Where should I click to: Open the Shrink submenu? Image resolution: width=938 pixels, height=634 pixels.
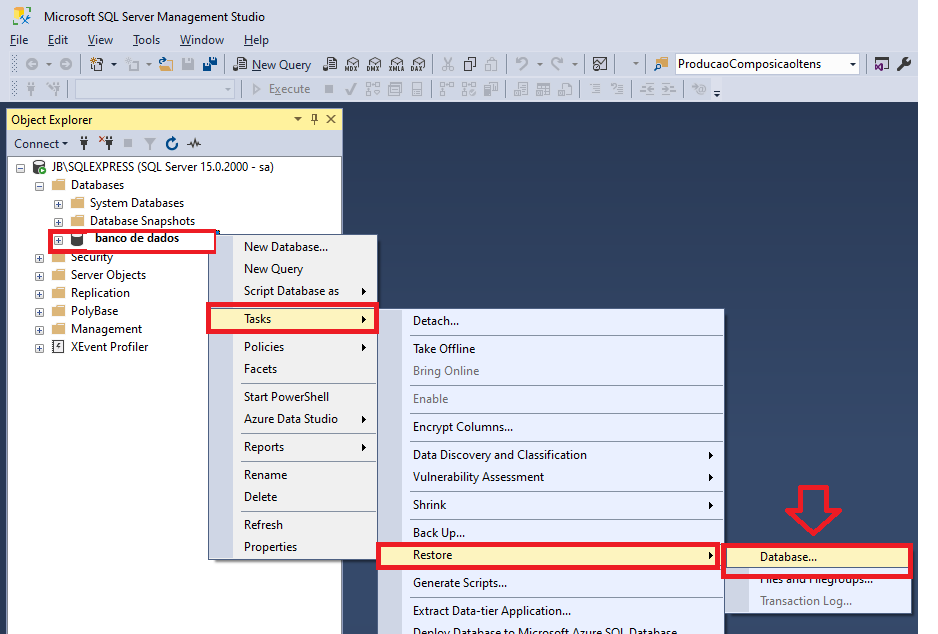pos(551,505)
